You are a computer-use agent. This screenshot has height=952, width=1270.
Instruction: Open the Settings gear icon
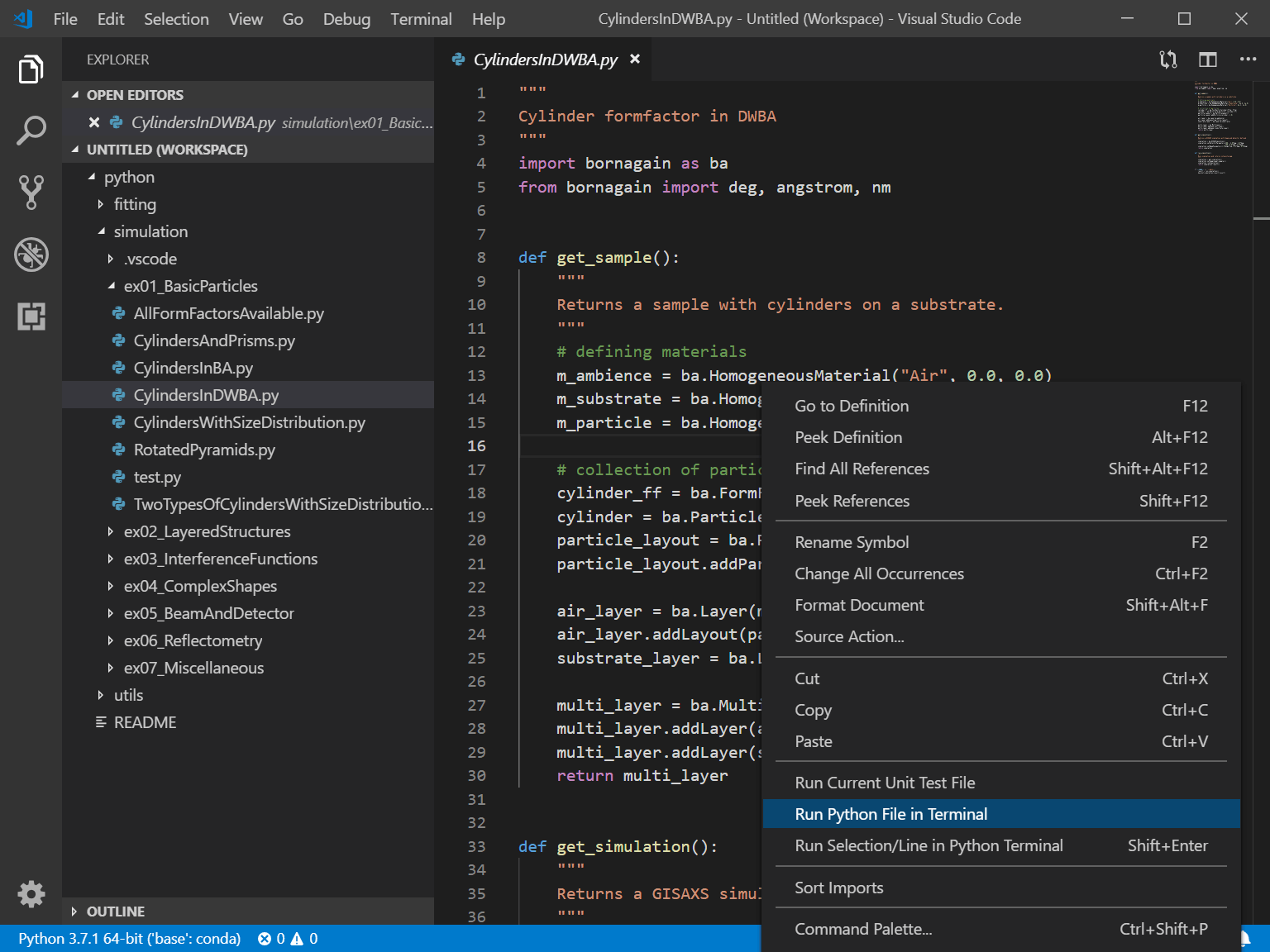point(31,894)
